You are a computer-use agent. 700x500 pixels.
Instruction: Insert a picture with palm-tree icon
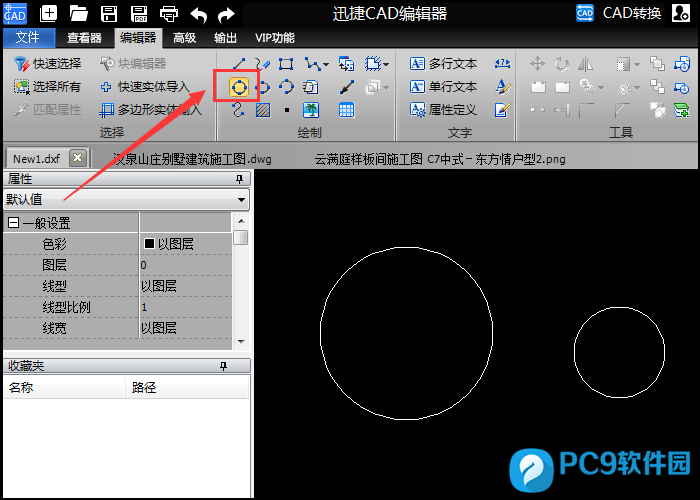[x=311, y=109]
